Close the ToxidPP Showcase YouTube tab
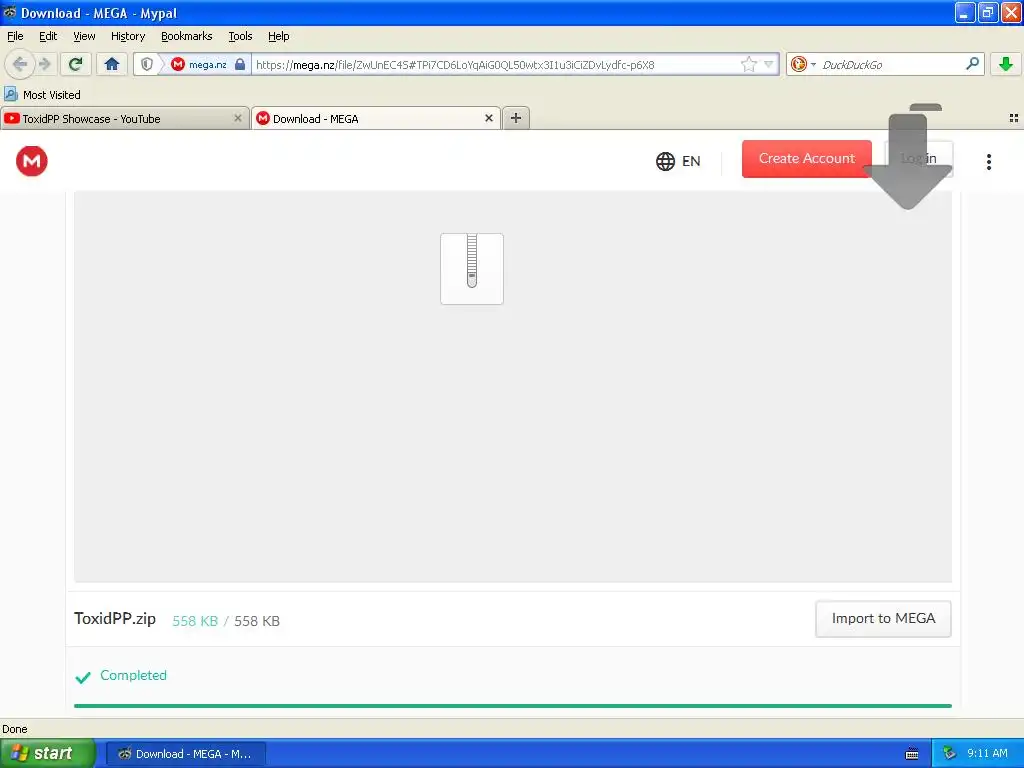Viewport: 1024px width, 768px height. [x=238, y=118]
